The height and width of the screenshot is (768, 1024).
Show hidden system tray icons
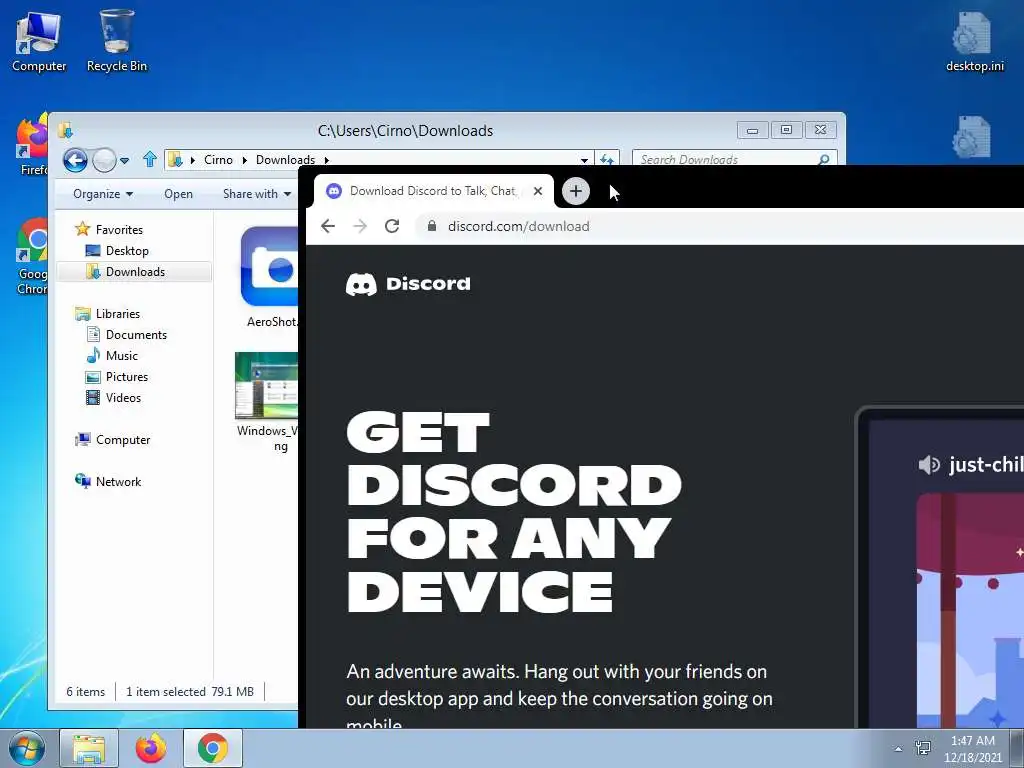tap(898, 749)
